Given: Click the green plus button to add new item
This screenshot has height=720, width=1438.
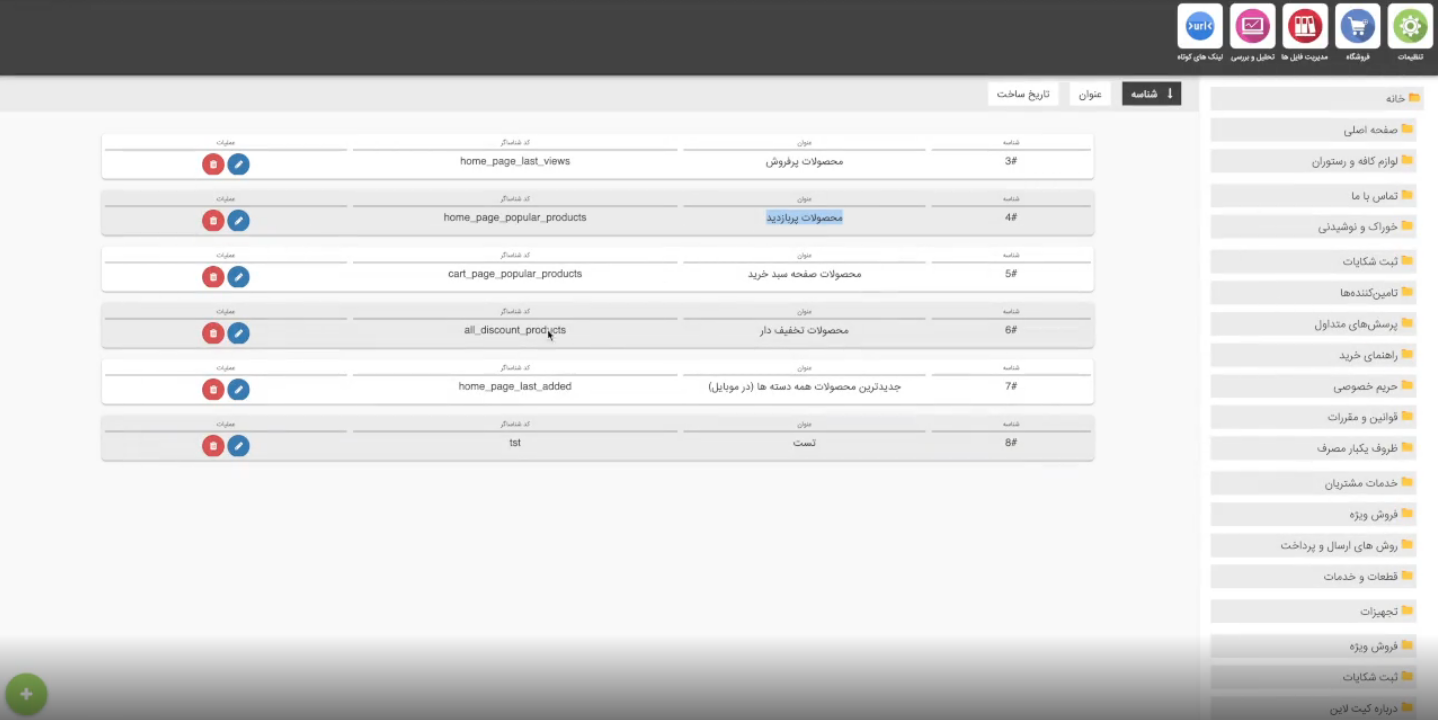Looking at the screenshot, I should click(26, 693).
